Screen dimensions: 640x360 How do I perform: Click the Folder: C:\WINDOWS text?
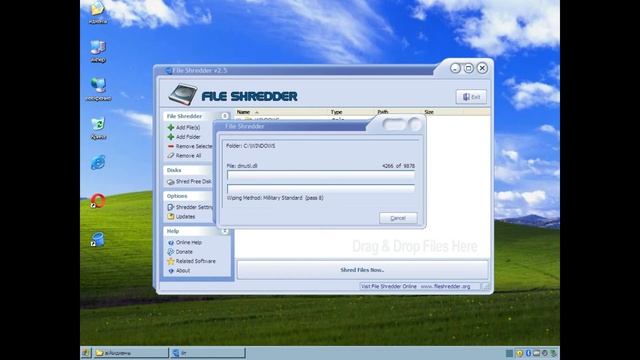pos(251,146)
